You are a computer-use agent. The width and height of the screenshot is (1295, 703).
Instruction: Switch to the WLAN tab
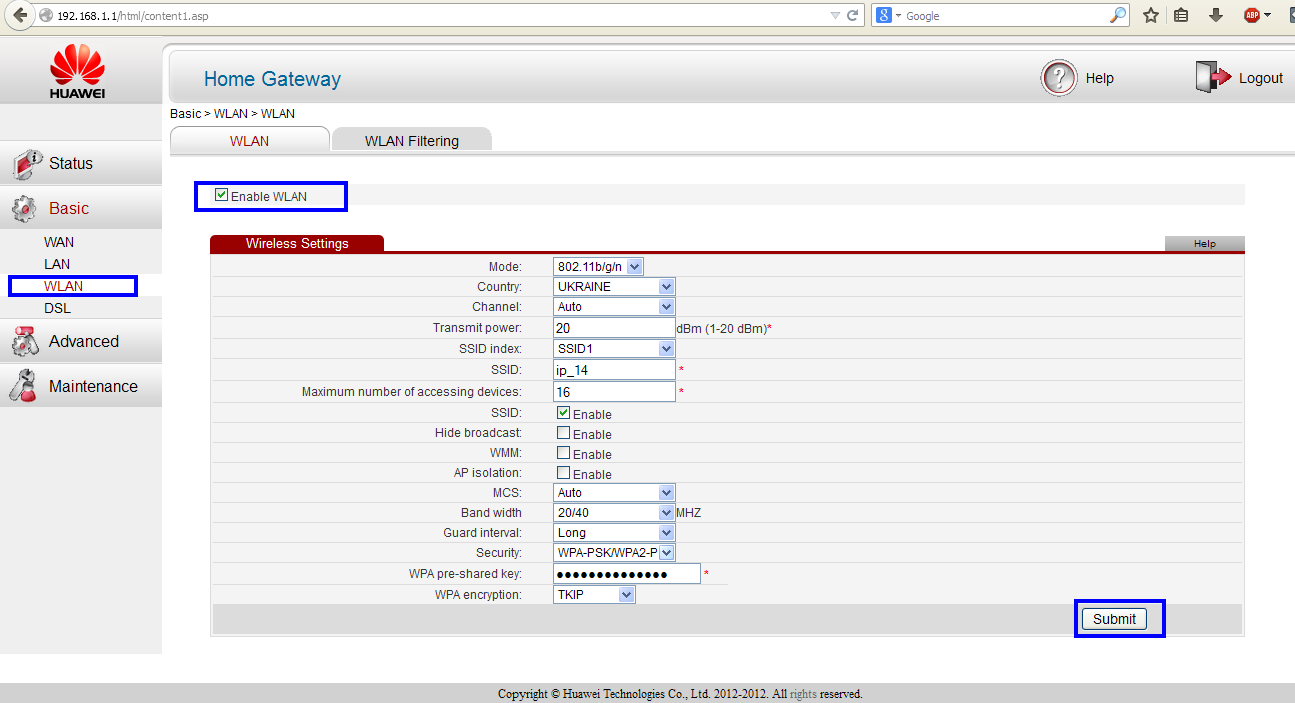click(249, 140)
